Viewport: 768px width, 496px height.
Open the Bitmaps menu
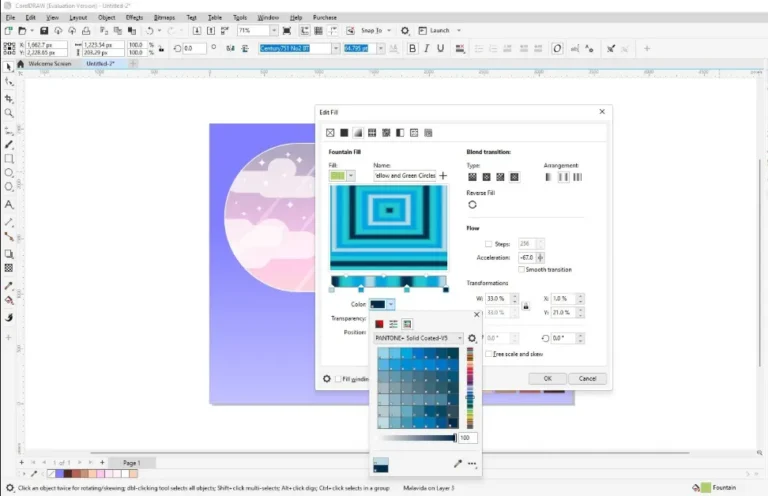coord(164,17)
